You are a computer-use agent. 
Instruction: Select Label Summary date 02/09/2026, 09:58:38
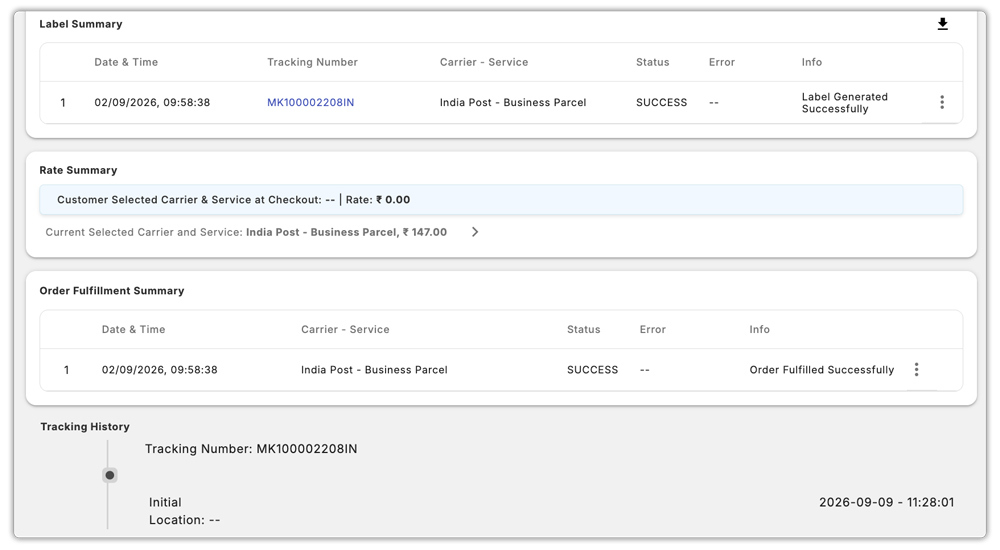pos(152,103)
